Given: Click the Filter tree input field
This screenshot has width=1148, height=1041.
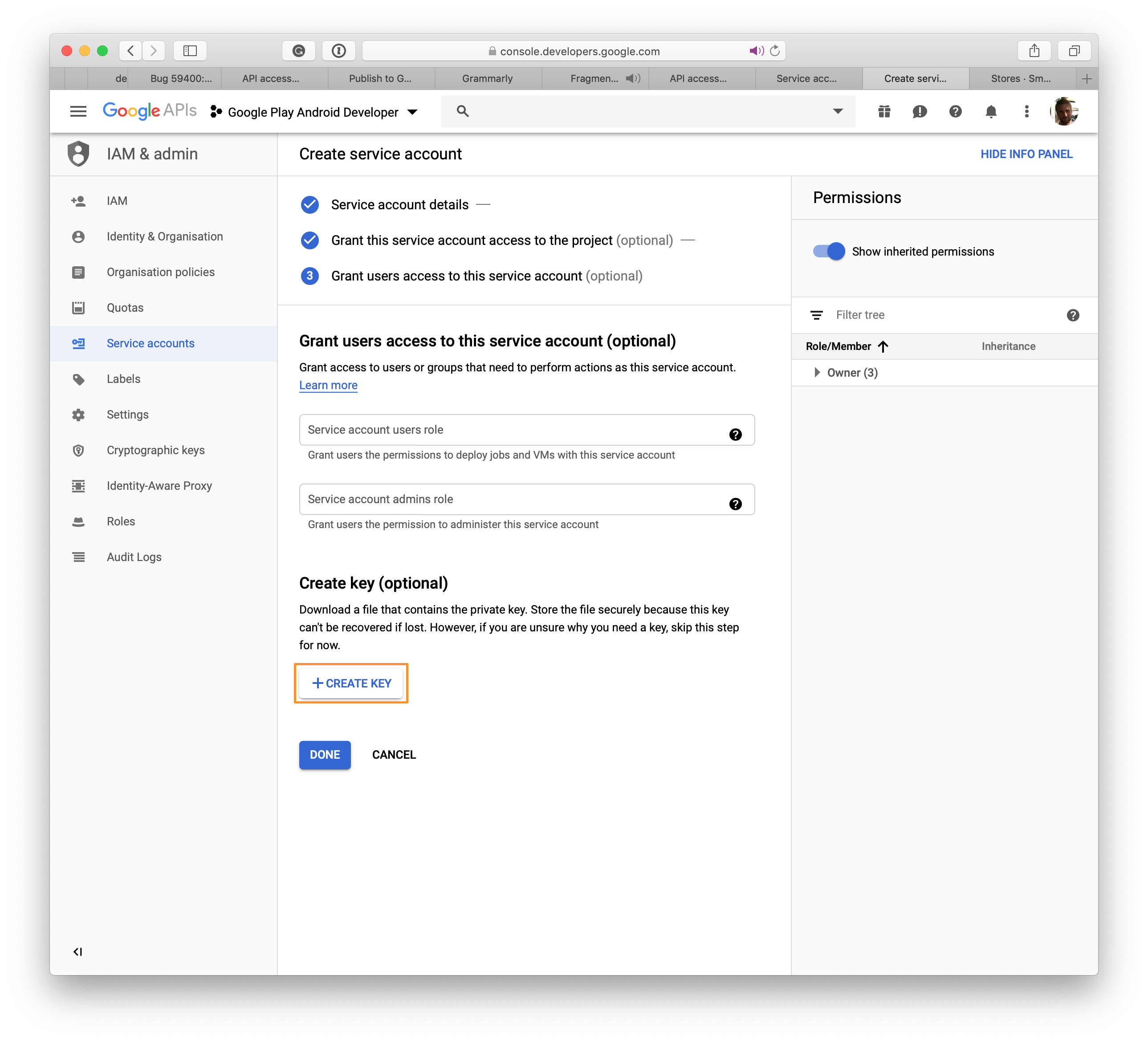Looking at the screenshot, I should pos(944,315).
